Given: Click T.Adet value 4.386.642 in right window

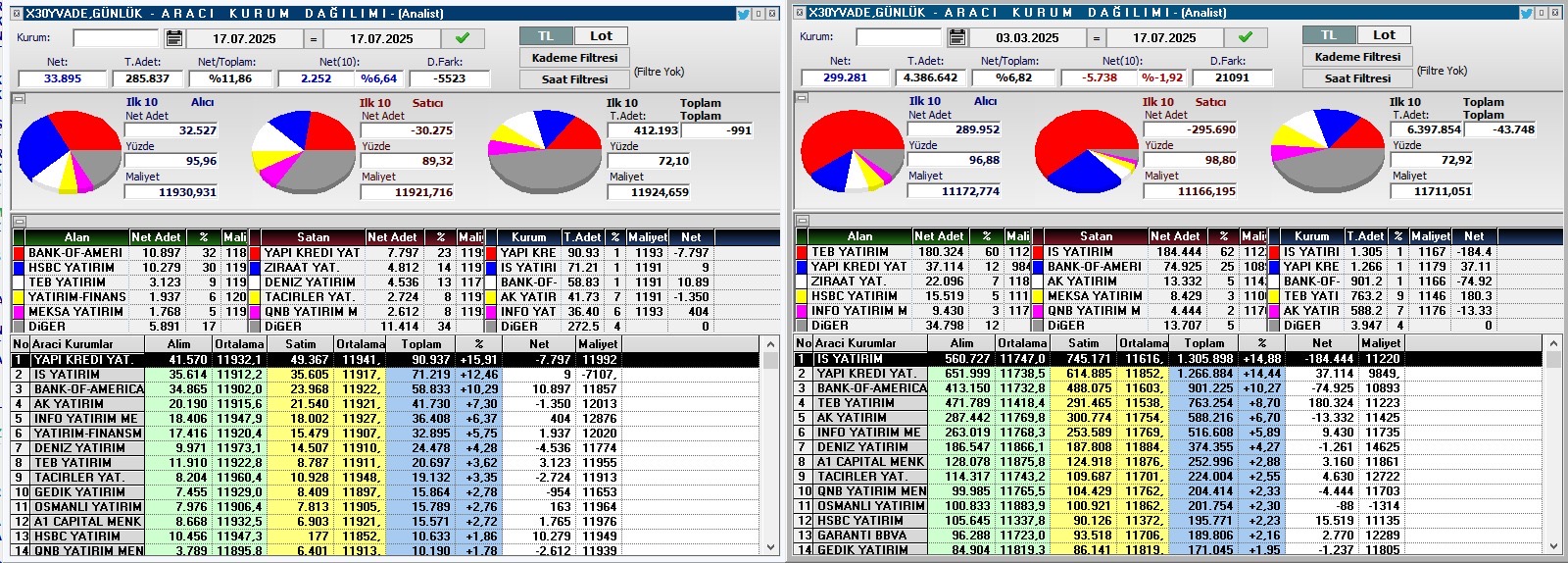Looking at the screenshot, I should 930,77.
